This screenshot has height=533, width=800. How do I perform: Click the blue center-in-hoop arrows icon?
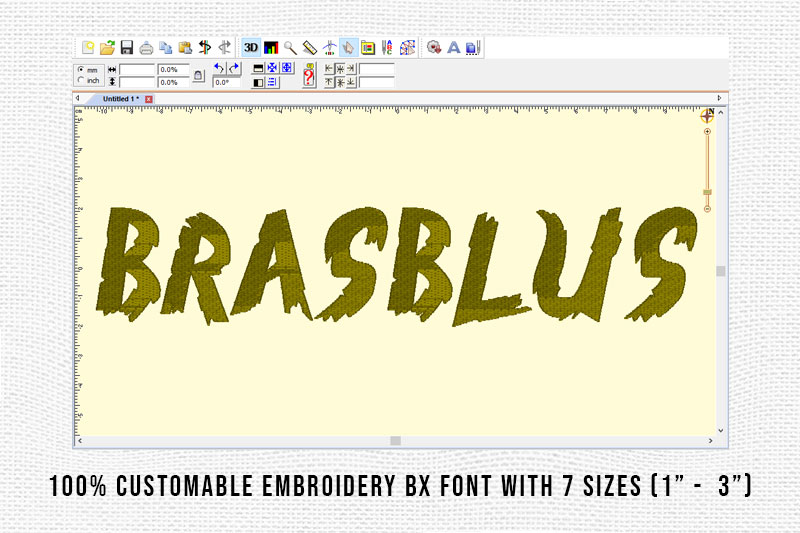(x=272, y=68)
